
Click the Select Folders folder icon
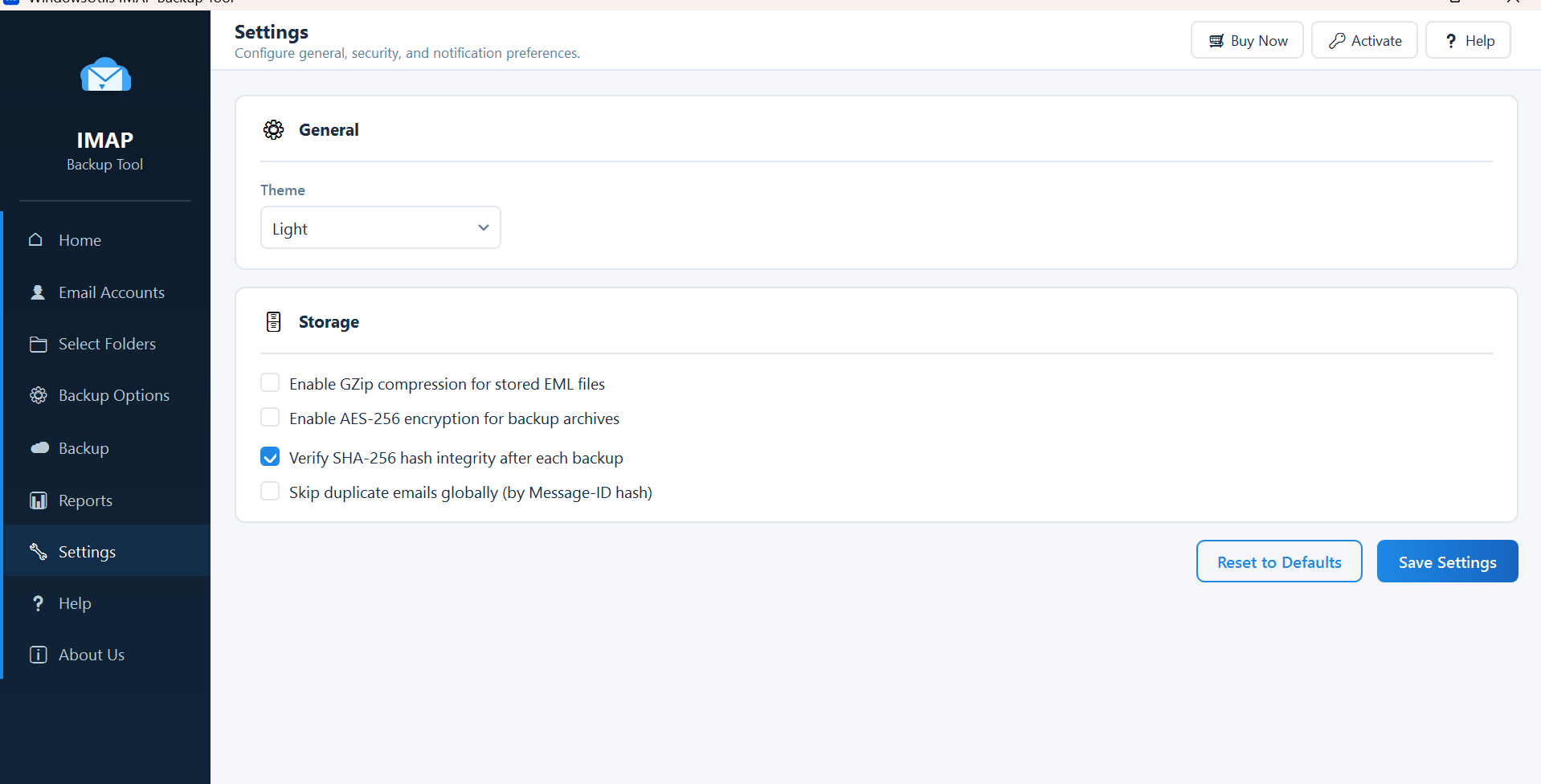coord(38,344)
